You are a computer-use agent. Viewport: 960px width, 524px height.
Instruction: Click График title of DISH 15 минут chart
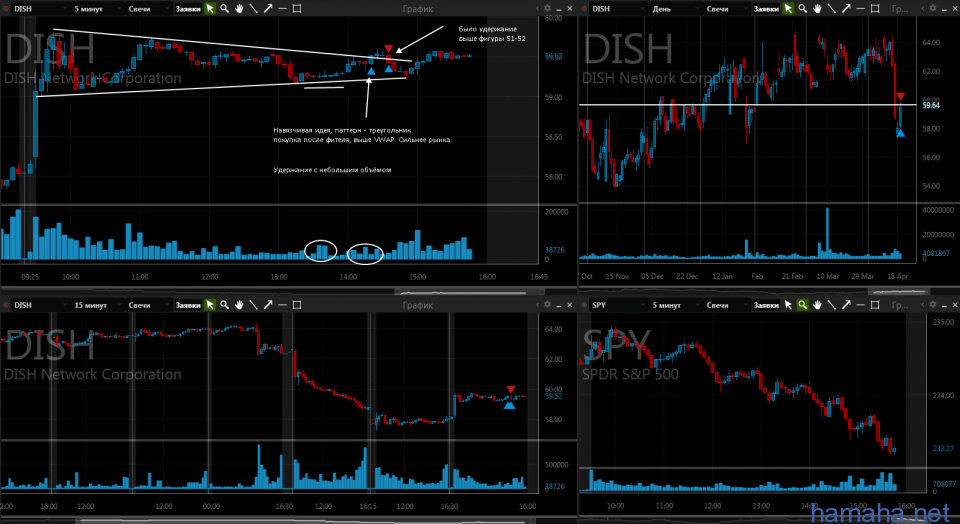pos(418,305)
